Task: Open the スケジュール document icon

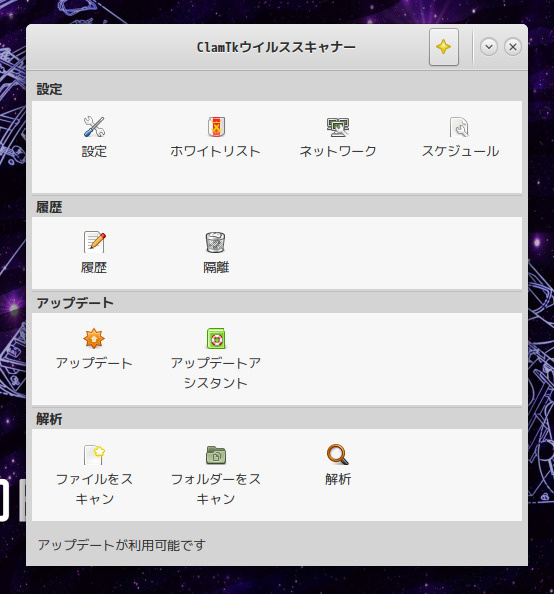Action: point(459,127)
